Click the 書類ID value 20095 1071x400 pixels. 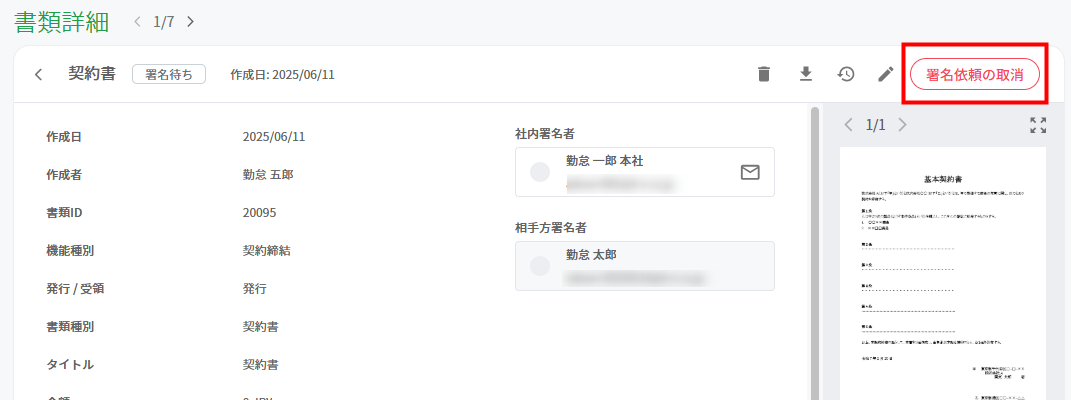click(260, 212)
